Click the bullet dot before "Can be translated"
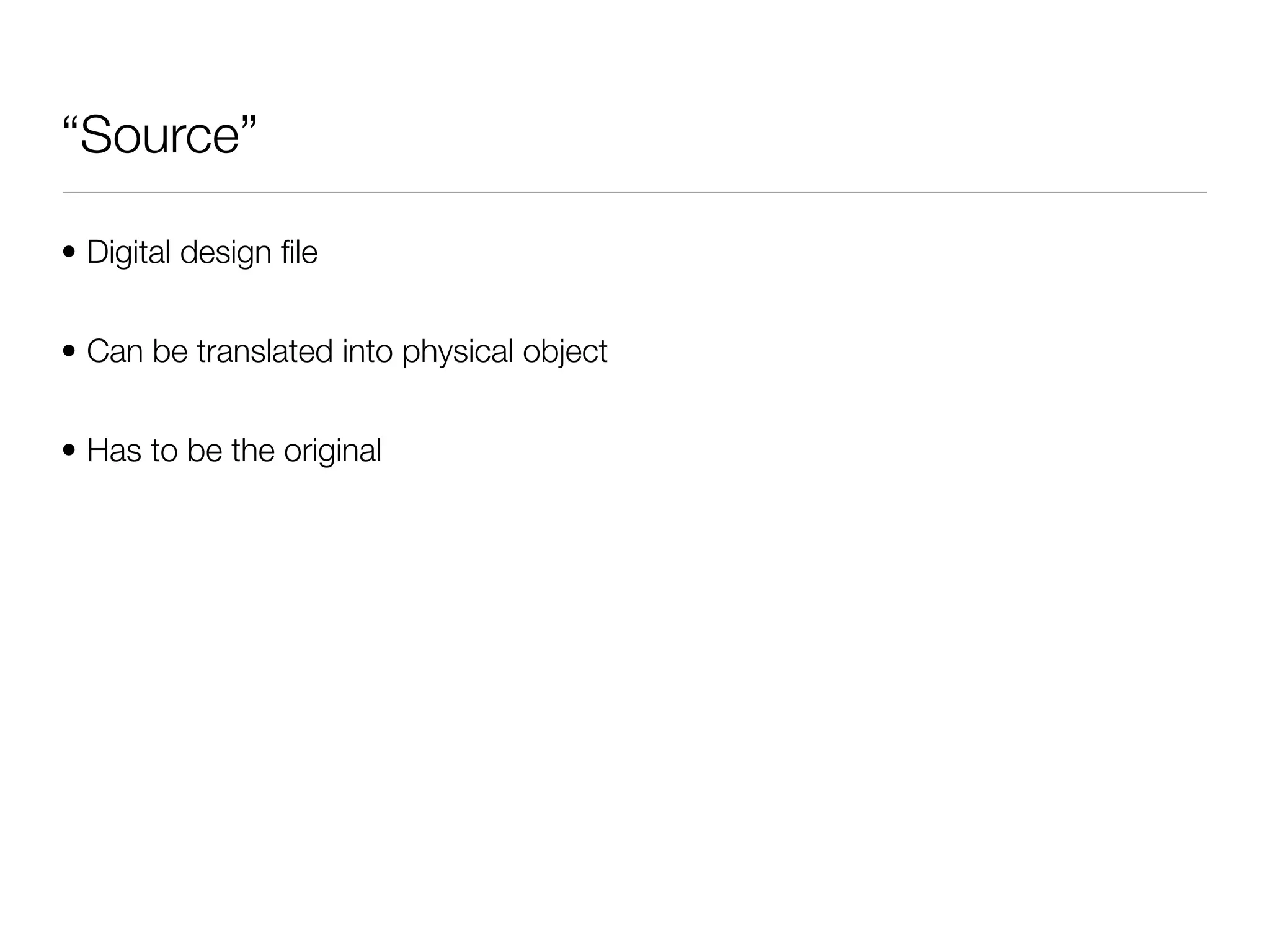 69,352
